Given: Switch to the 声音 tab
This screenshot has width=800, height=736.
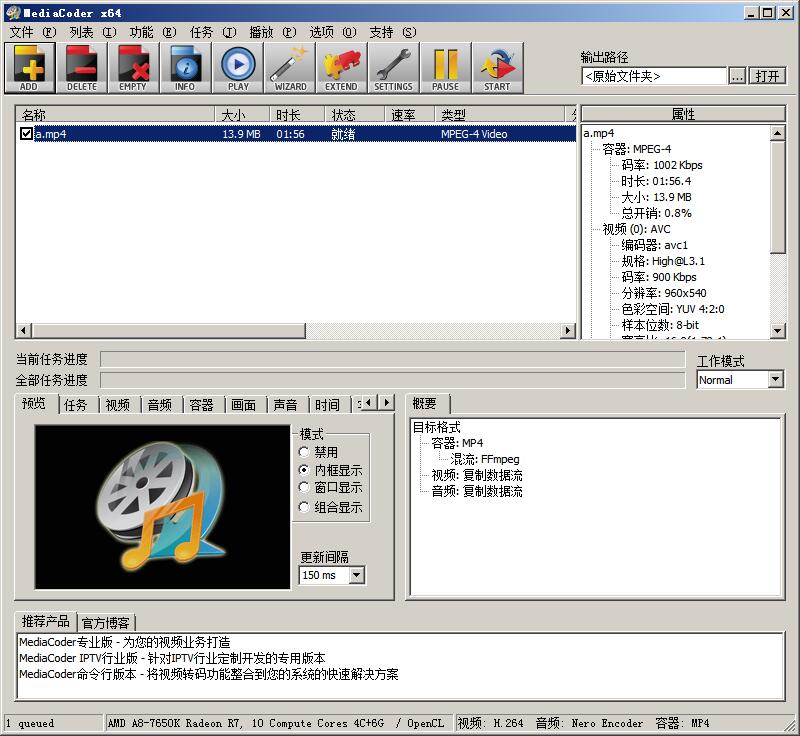Looking at the screenshot, I should coord(285,405).
